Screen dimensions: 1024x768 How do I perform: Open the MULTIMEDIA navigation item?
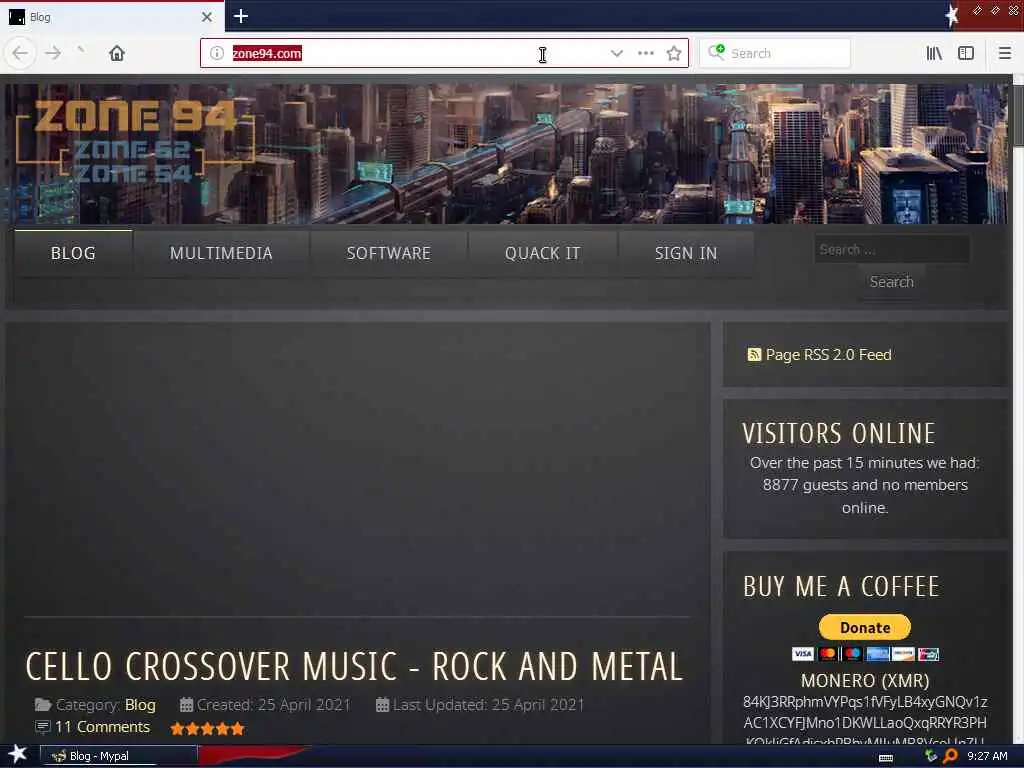click(x=221, y=253)
